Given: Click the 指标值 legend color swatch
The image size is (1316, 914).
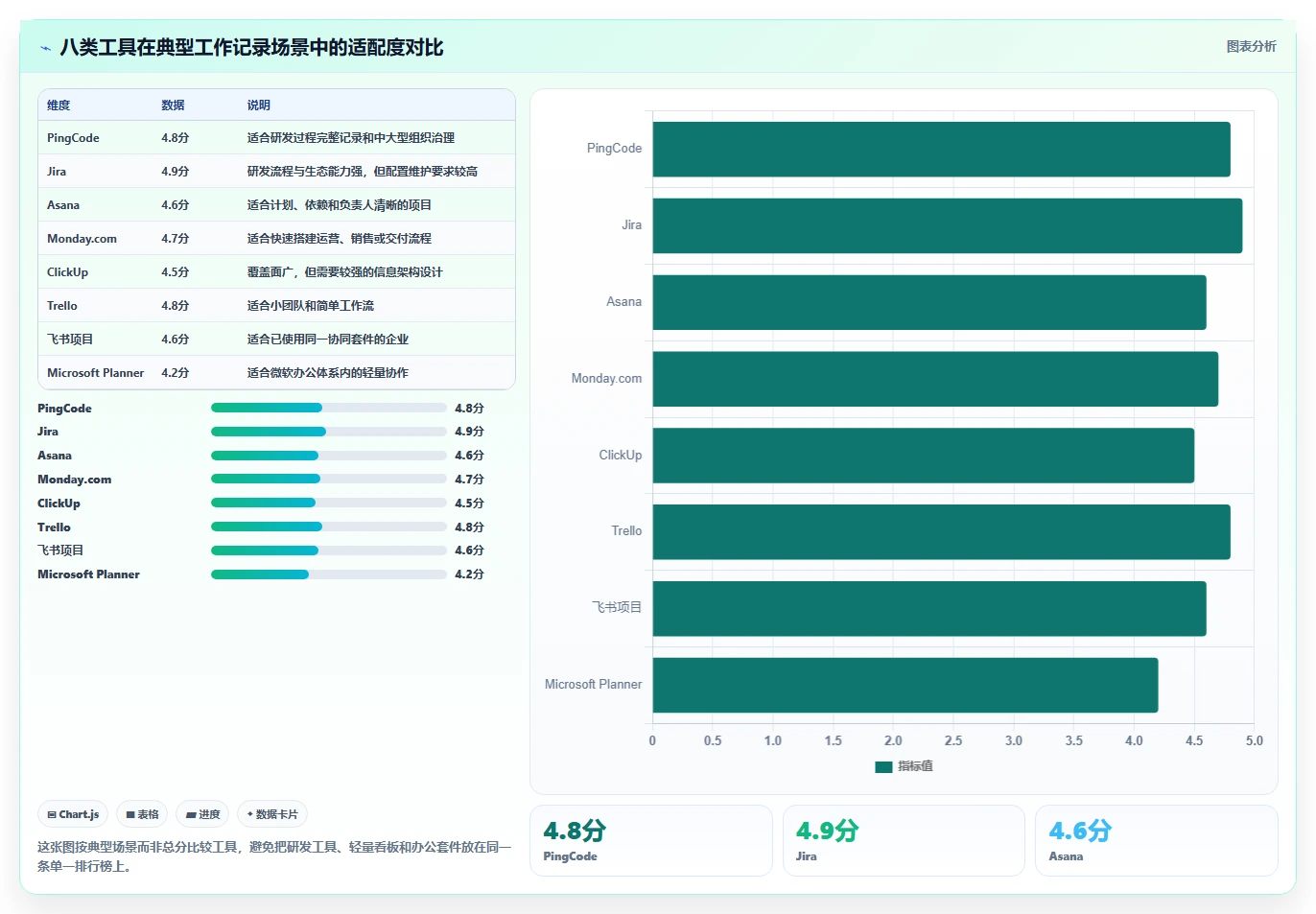Looking at the screenshot, I should [x=883, y=766].
